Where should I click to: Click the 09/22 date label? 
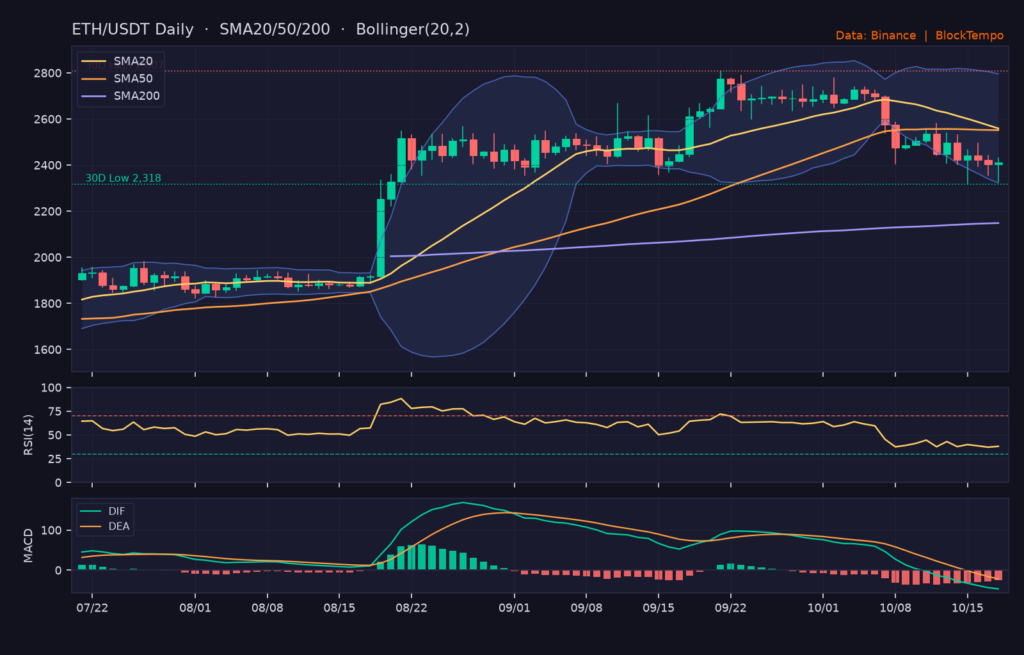coord(730,608)
